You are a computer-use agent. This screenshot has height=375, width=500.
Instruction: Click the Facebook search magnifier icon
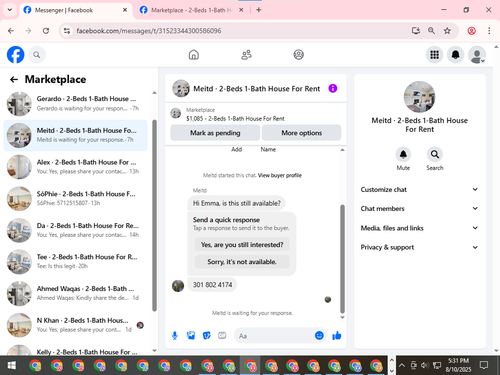coord(37,55)
